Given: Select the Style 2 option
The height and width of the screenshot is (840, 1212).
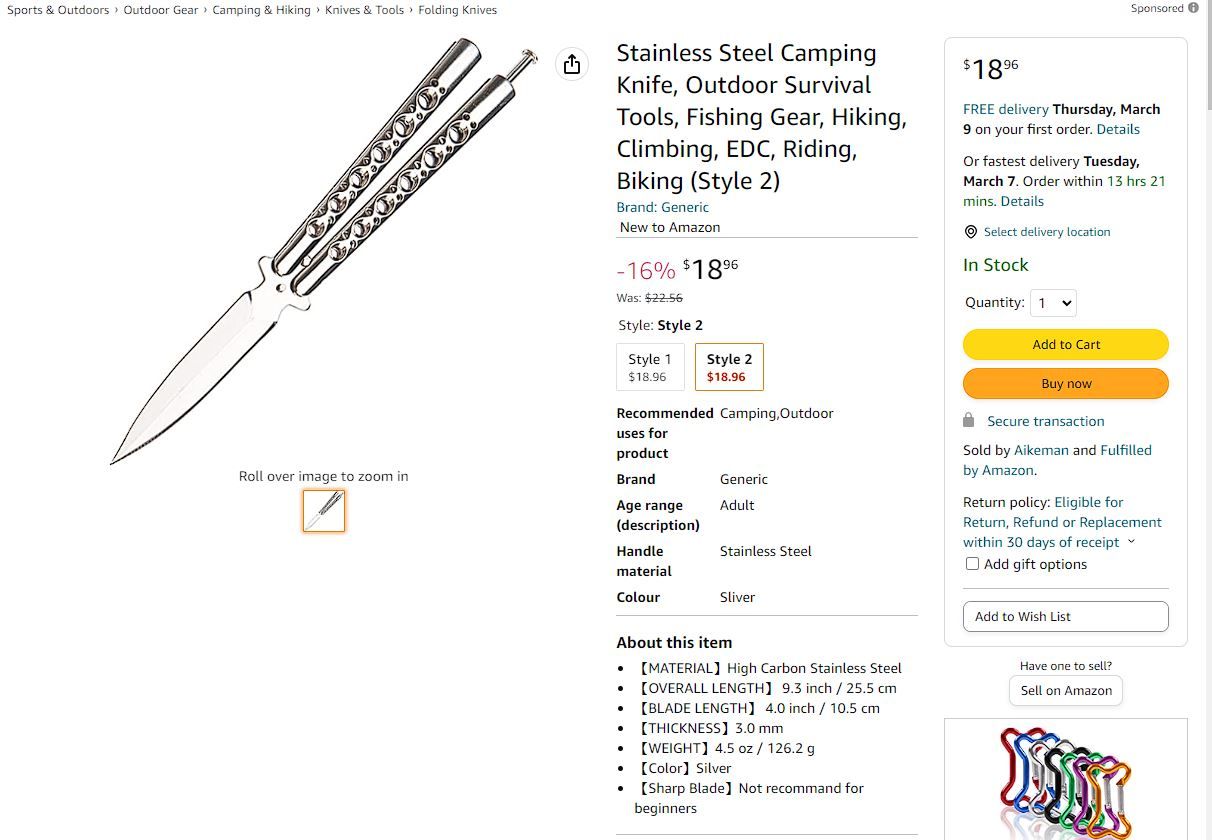Looking at the screenshot, I should coord(729,366).
